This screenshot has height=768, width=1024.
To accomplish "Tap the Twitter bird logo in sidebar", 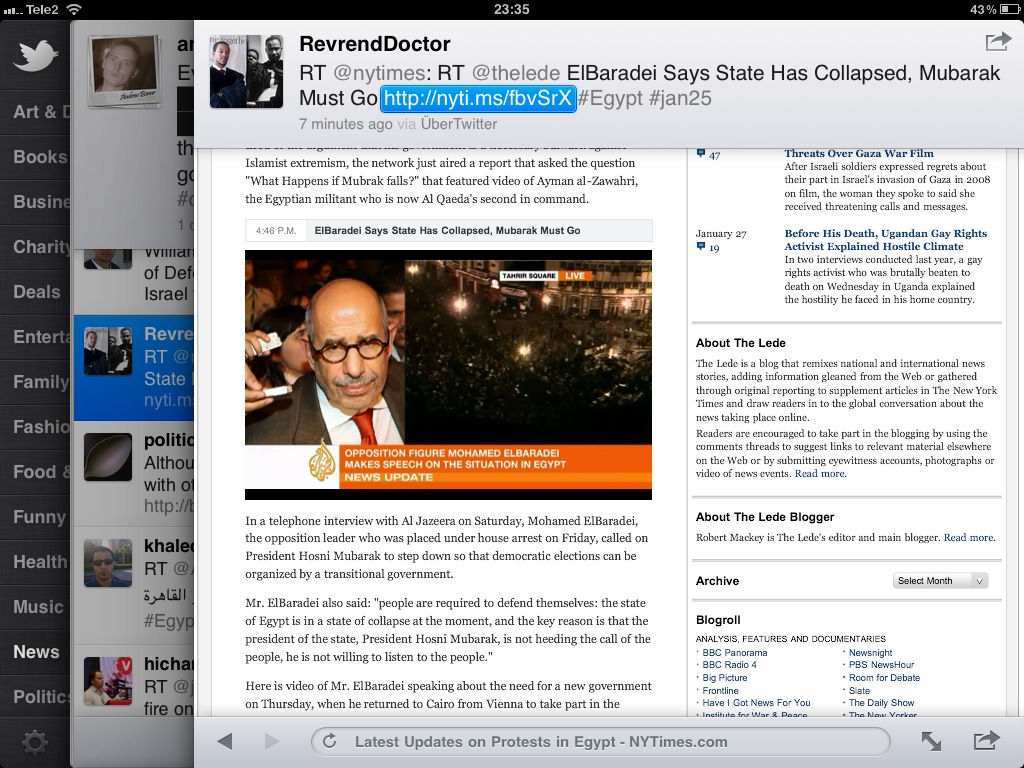I will [36, 56].
